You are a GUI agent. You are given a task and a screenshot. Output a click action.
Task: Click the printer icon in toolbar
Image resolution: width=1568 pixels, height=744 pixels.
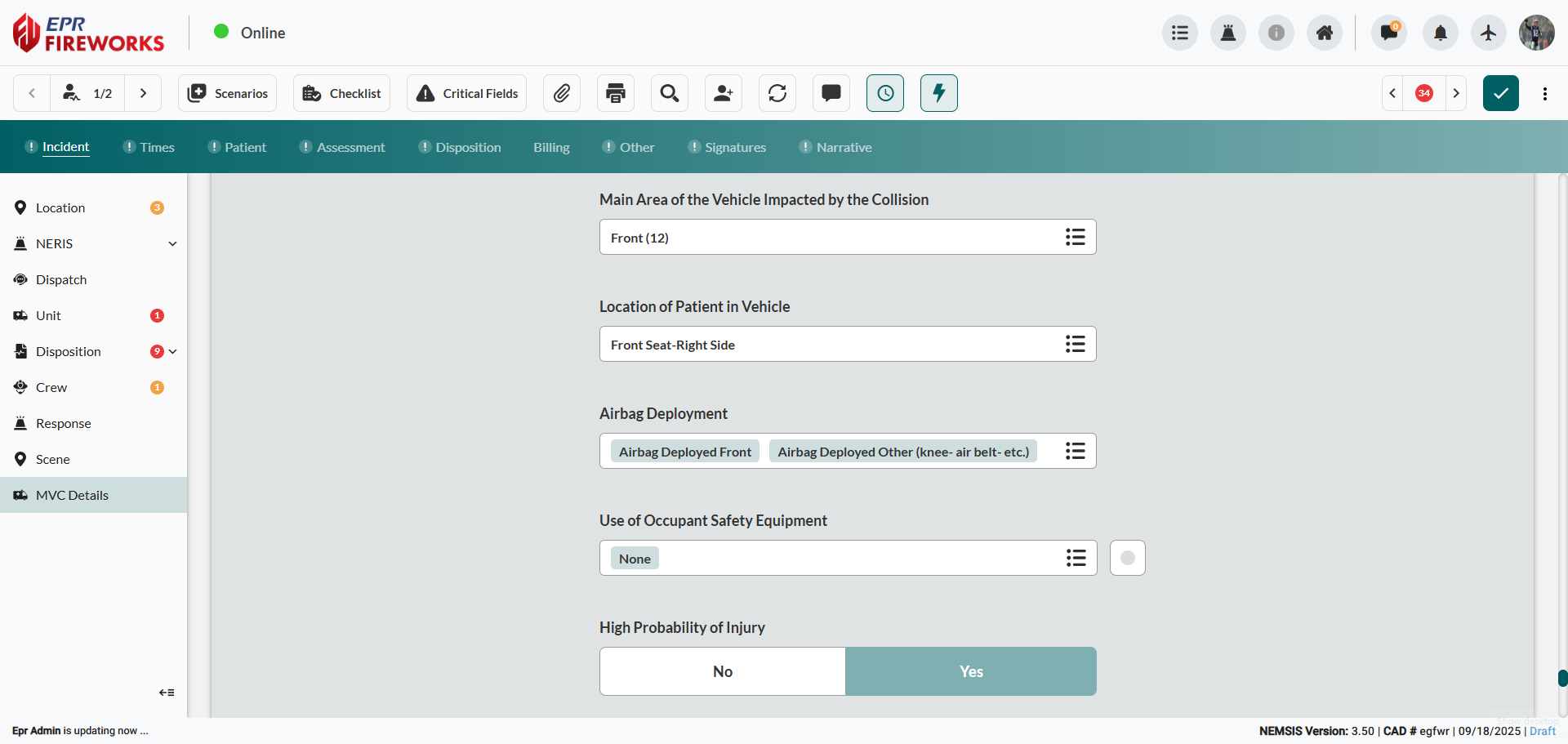616,93
